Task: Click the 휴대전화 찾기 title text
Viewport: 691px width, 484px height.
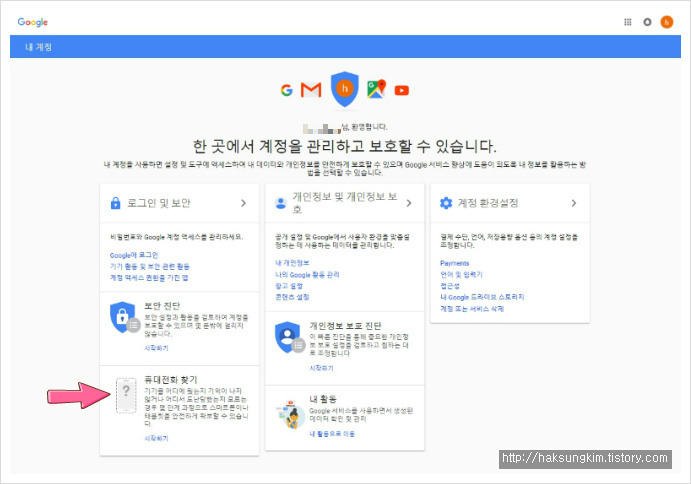Action: tap(171, 380)
